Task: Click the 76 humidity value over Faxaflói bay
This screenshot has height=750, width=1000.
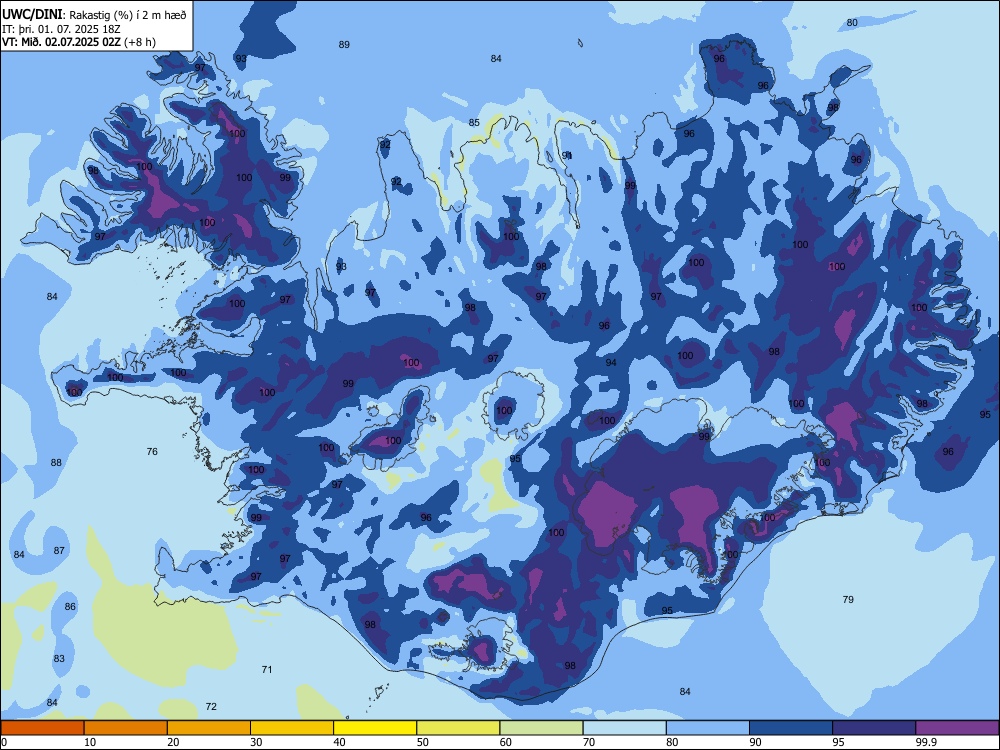Action: pyautogui.click(x=152, y=452)
